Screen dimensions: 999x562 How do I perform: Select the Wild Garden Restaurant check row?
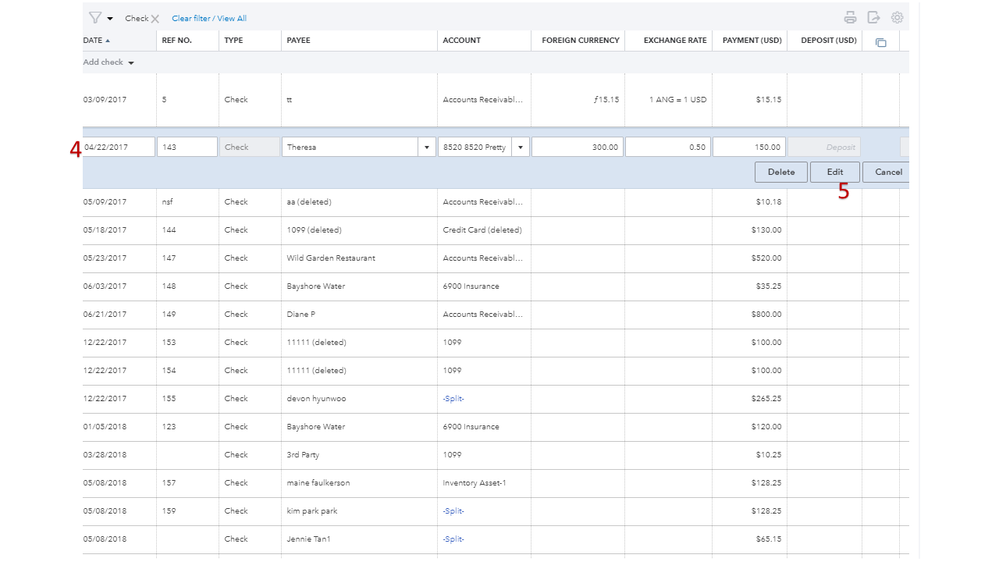pos(330,258)
